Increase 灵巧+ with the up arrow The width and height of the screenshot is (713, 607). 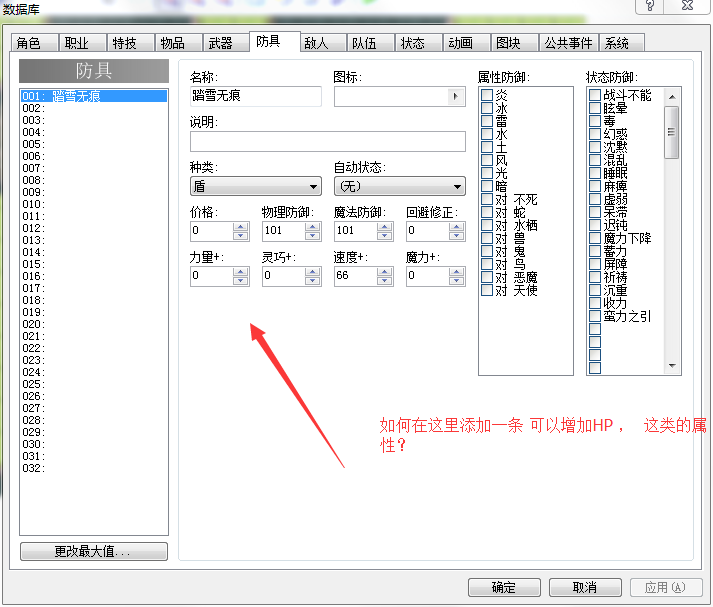[312, 271]
